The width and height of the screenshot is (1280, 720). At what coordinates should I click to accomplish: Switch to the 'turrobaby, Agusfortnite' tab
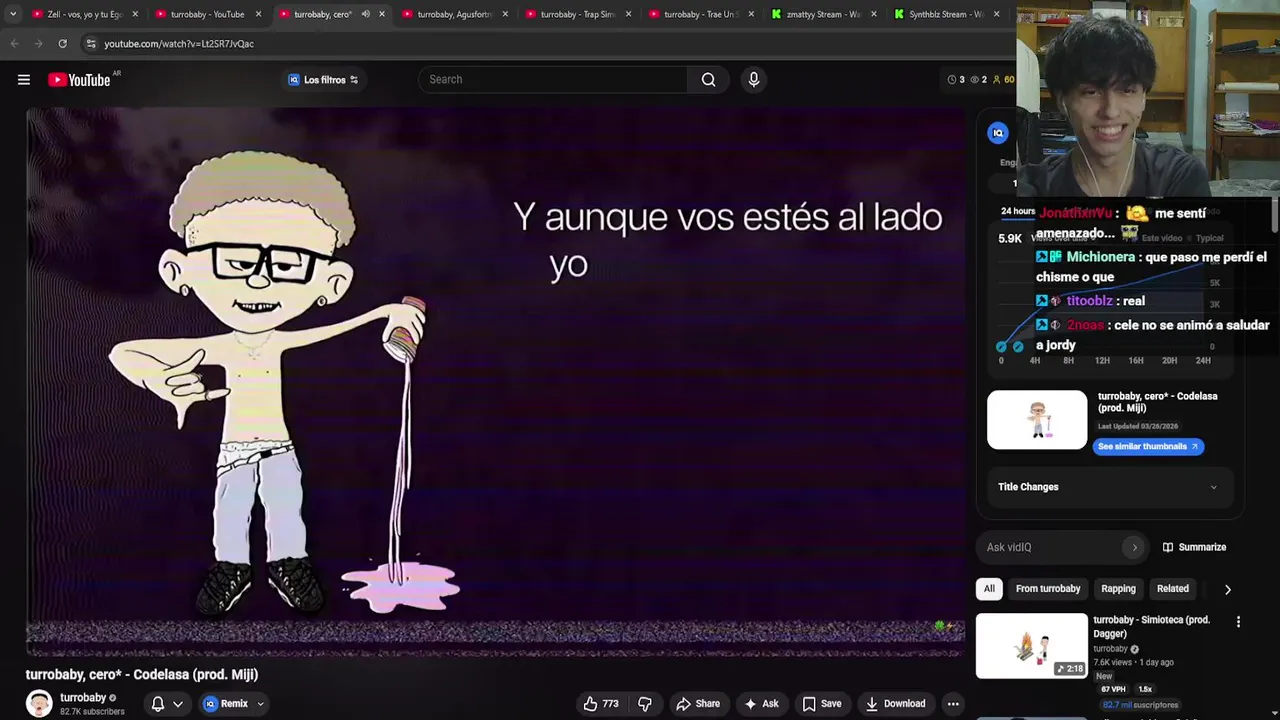coord(455,14)
